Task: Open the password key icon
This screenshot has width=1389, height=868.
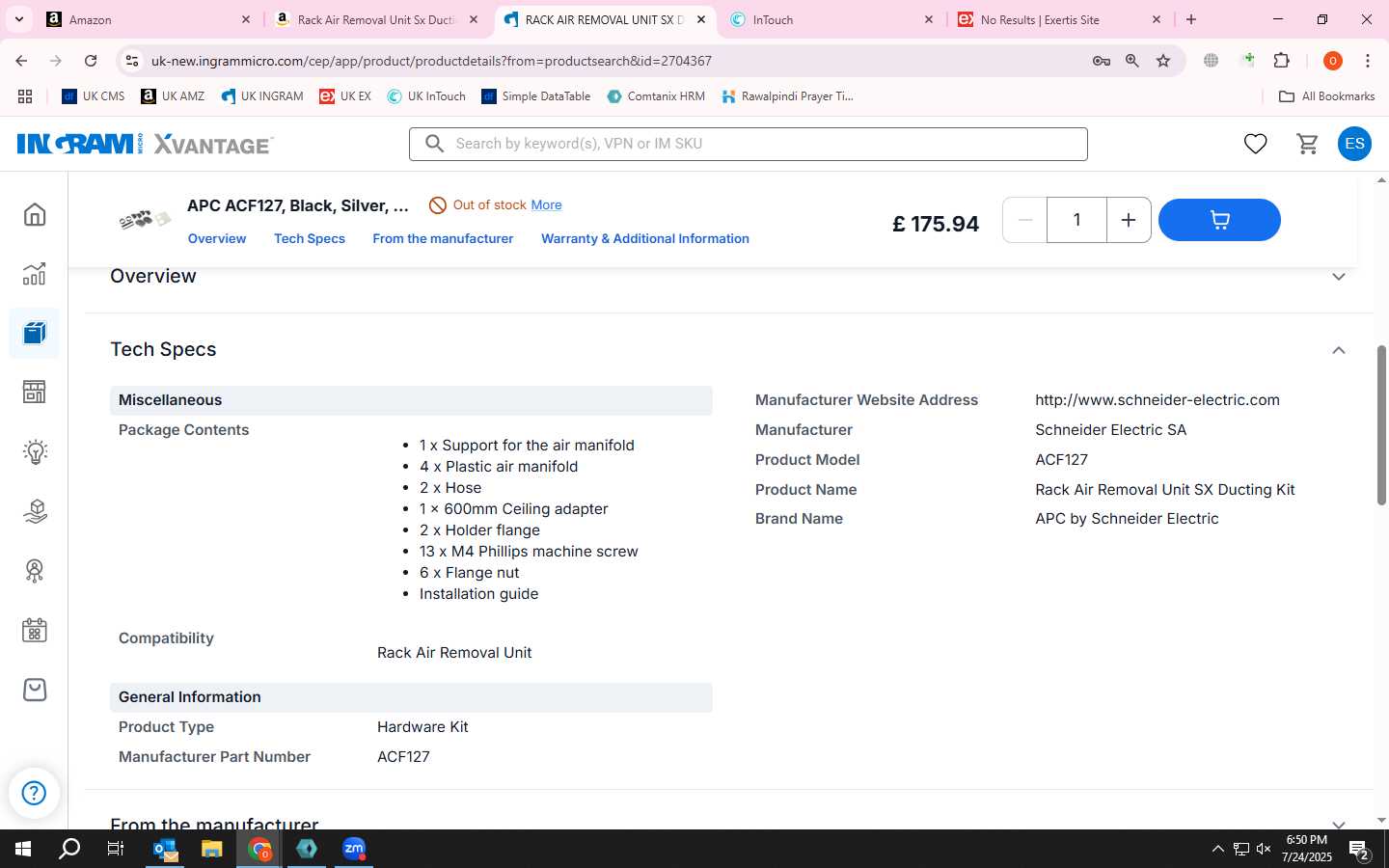Action: tap(1102, 61)
